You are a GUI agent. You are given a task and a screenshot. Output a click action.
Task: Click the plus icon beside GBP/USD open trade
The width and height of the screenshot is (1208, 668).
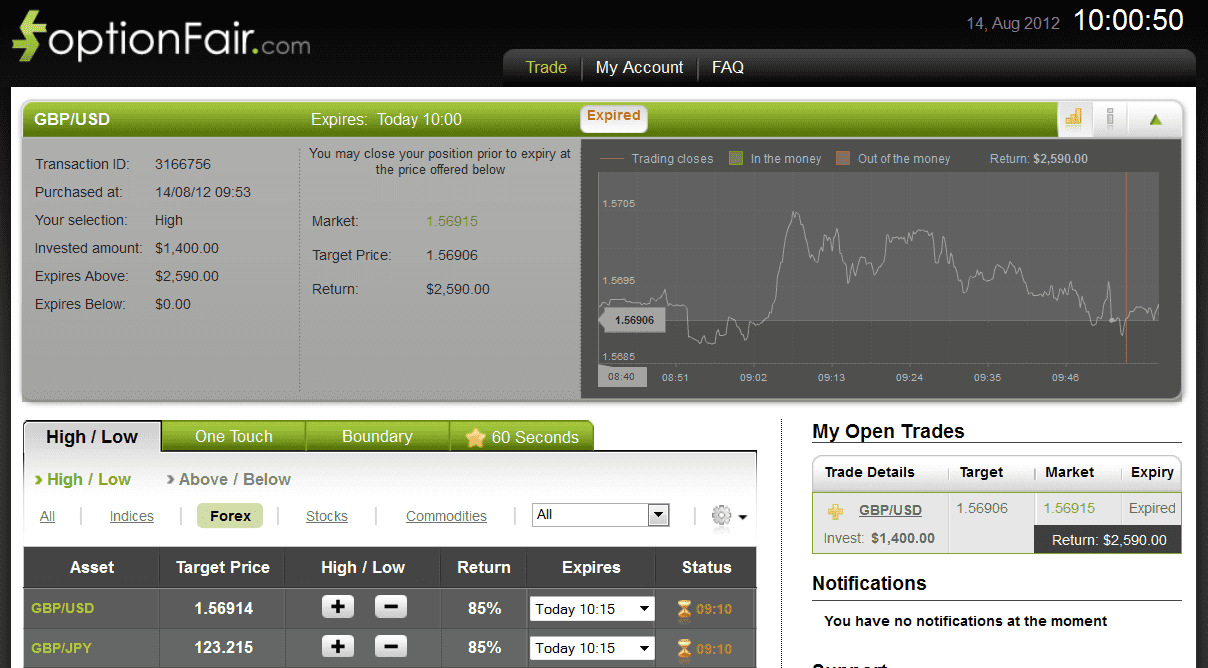835,509
